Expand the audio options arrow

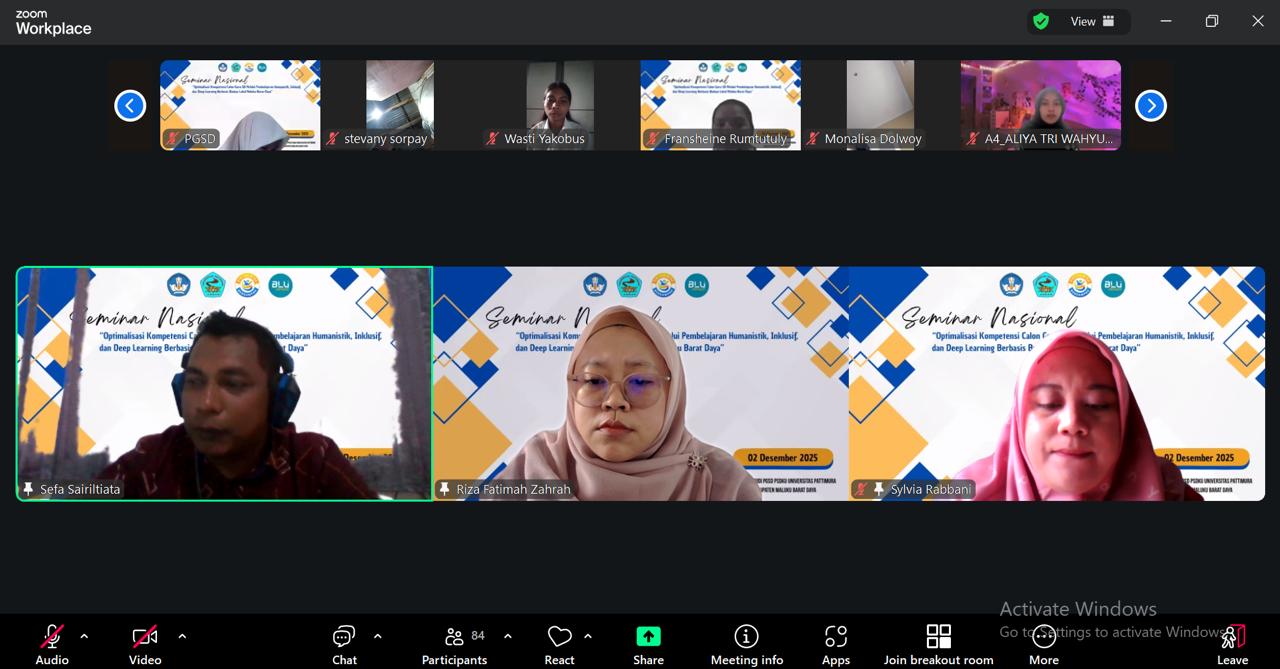pyautogui.click(x=84, y=636)
